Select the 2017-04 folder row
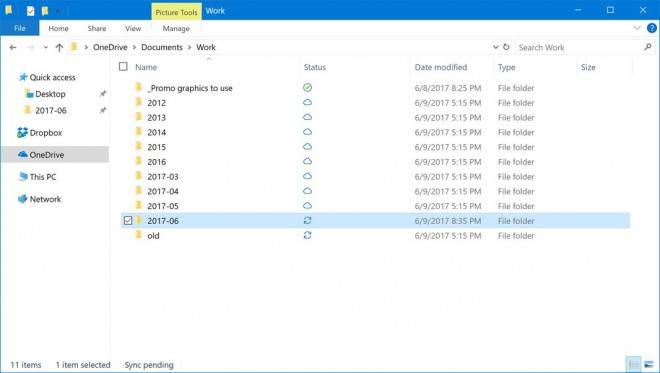 tap(375, 191)
